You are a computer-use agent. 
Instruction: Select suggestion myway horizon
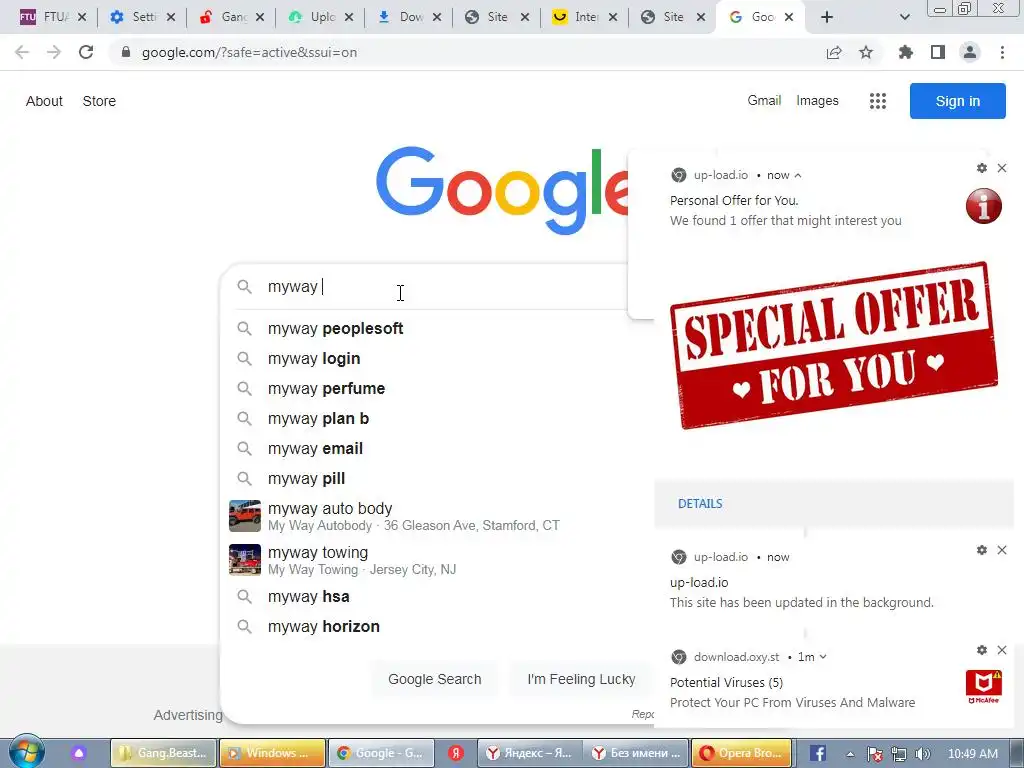(324, 626)
